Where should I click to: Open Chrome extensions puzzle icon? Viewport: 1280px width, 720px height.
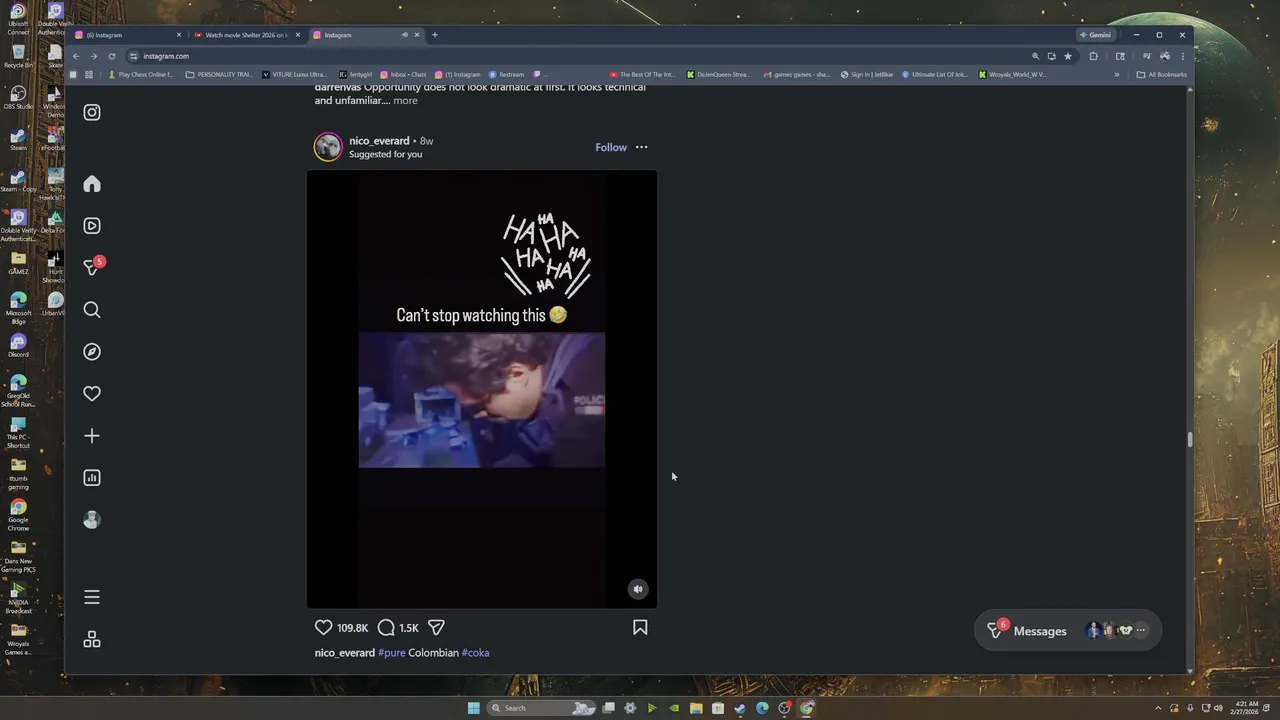(1093, 56)
